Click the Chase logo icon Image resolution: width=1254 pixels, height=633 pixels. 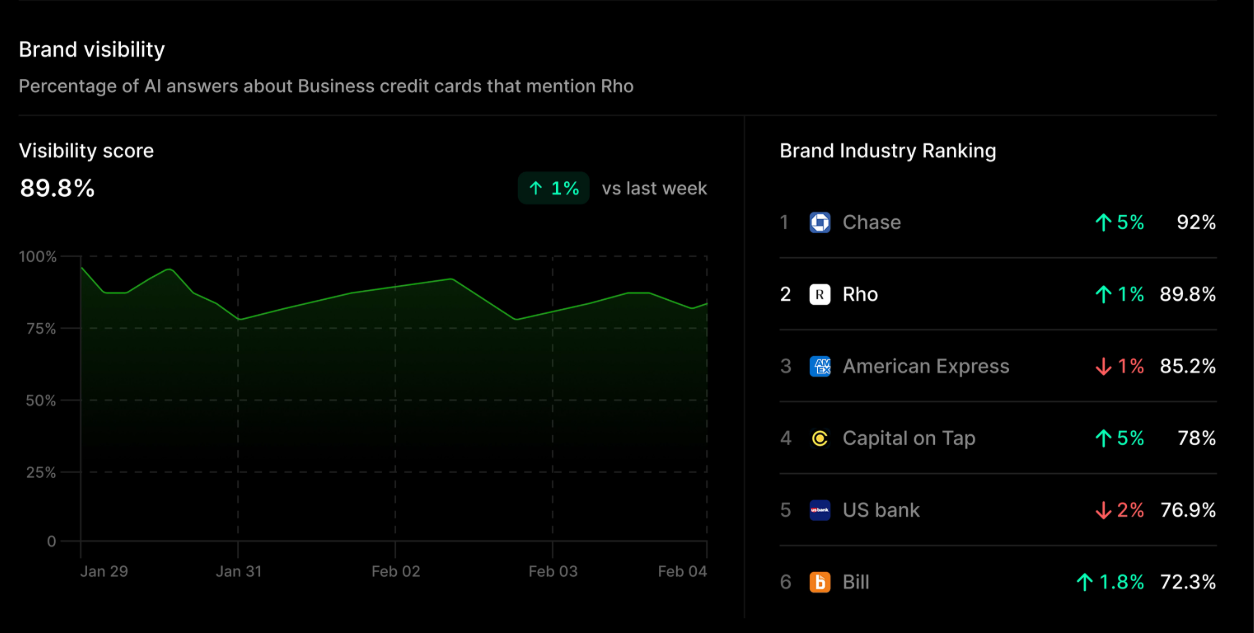click(820, 223)
